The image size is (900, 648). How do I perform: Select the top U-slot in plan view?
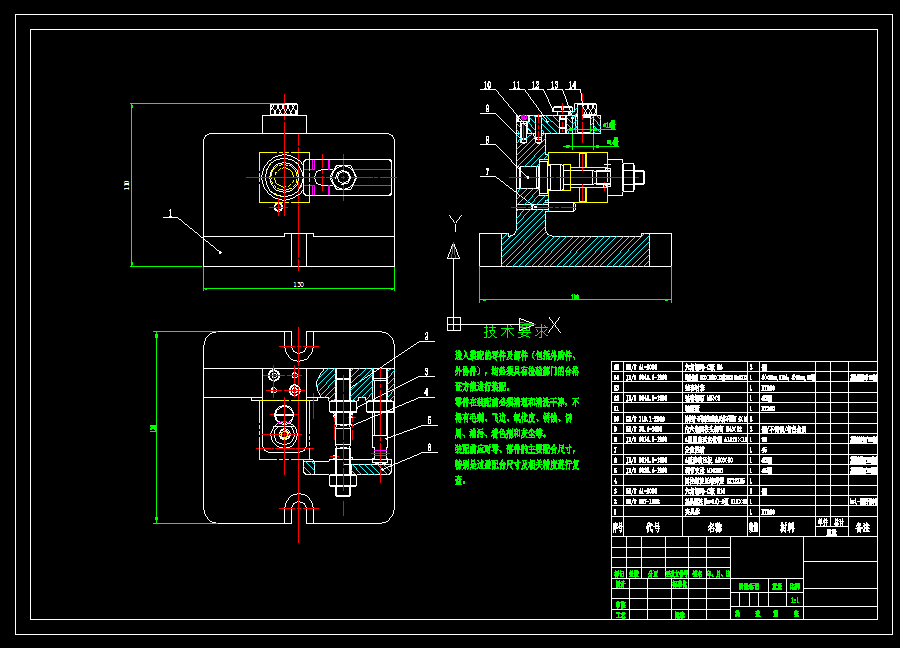pos(298,346)
